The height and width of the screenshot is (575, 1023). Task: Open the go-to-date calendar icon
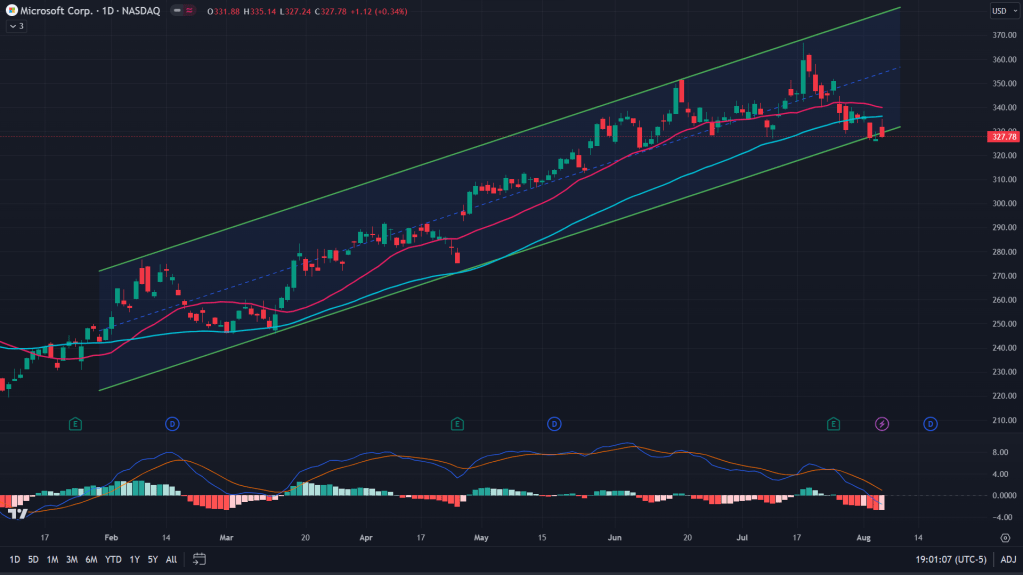(200, 559)
